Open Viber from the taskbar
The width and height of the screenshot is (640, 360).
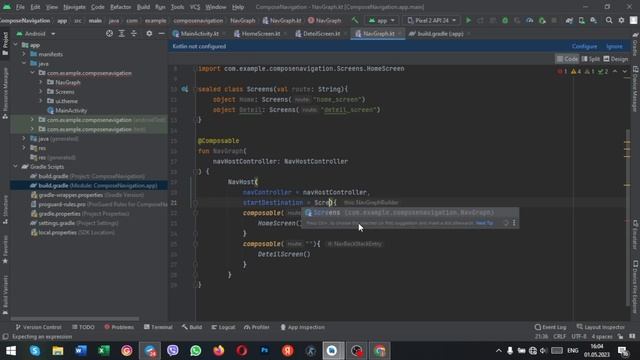click(x=173, y=351)
